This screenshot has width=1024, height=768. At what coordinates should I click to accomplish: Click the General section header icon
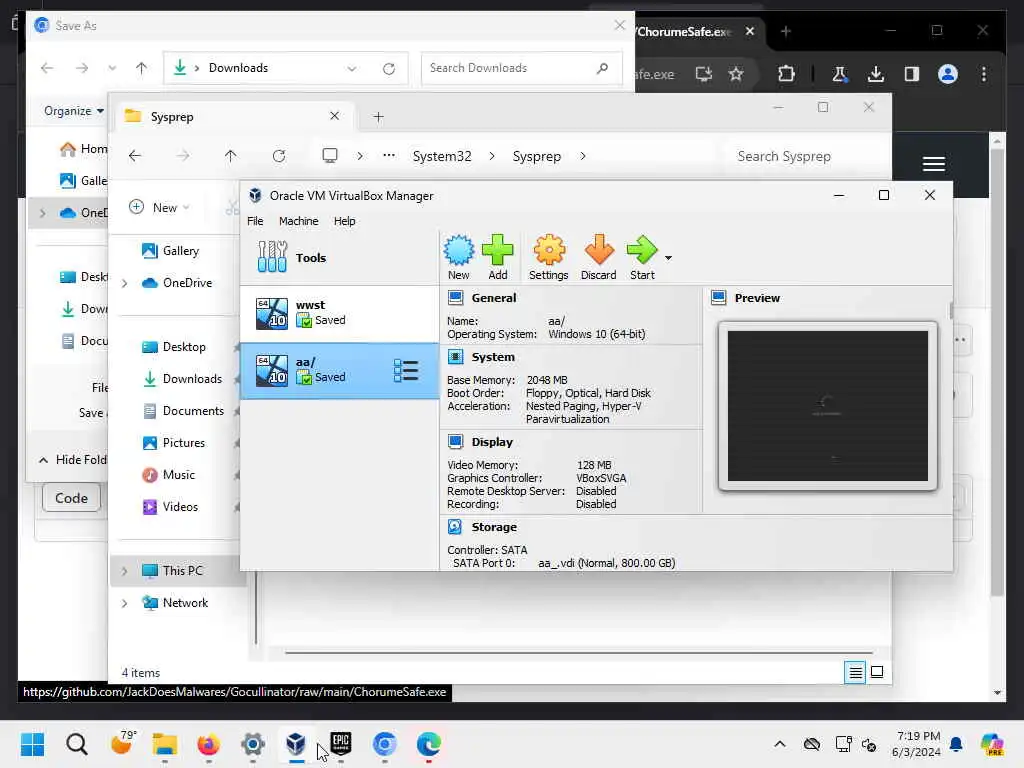[455, 298]
